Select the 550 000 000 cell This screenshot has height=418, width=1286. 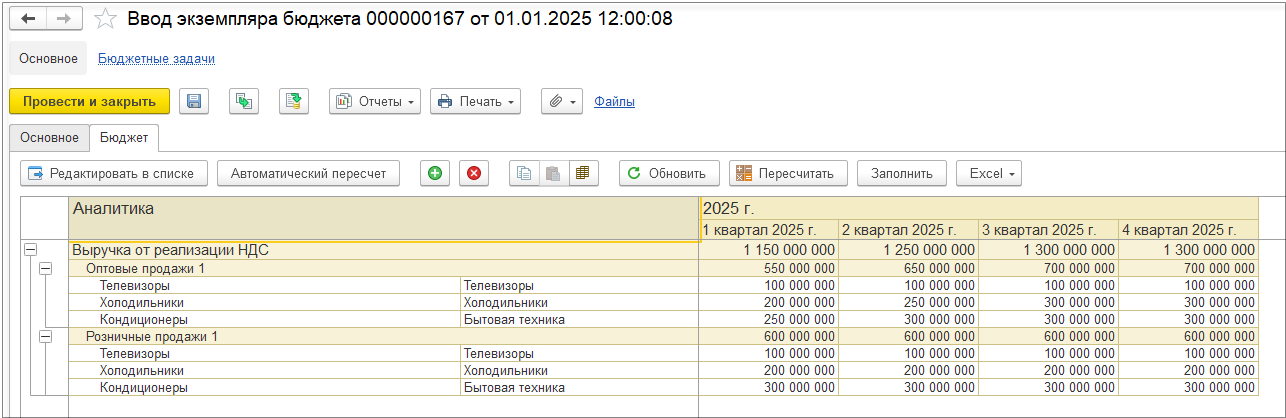[x=769, y=269]
